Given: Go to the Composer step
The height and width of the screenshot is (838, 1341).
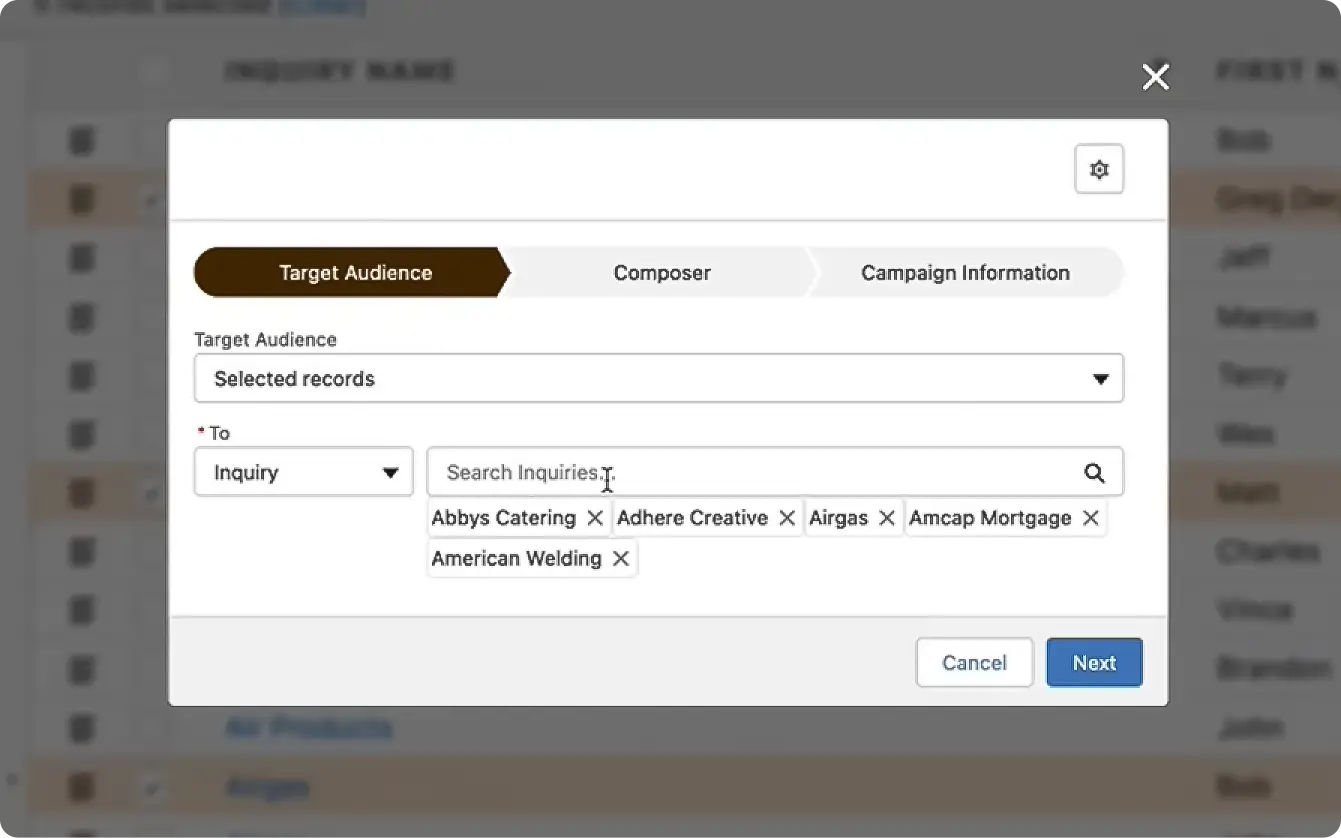Looking at the screenshot, I should pos(662,273).
